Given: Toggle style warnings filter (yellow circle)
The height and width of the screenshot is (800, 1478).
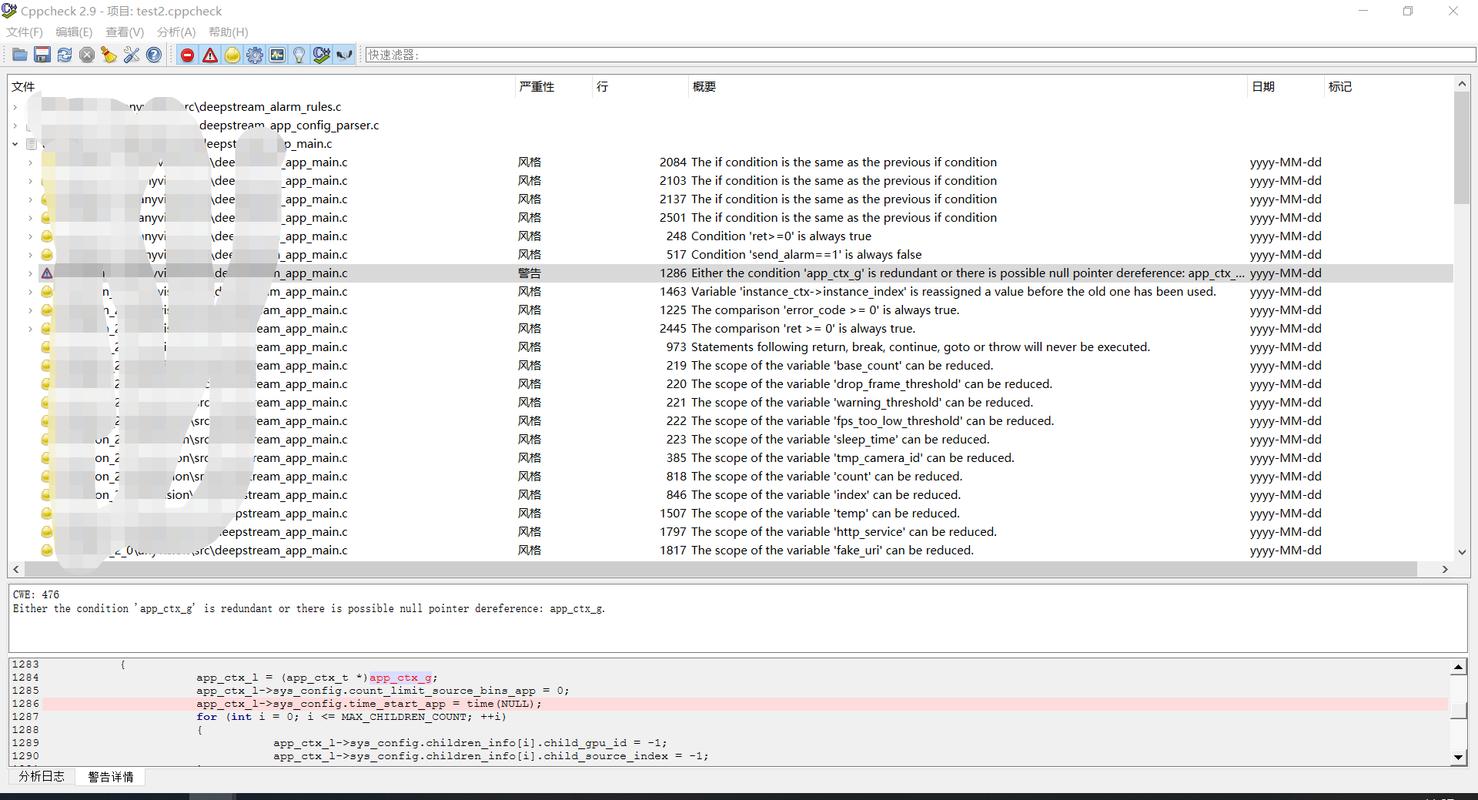Looking at the screenshot, I should (x=232, y=55).
